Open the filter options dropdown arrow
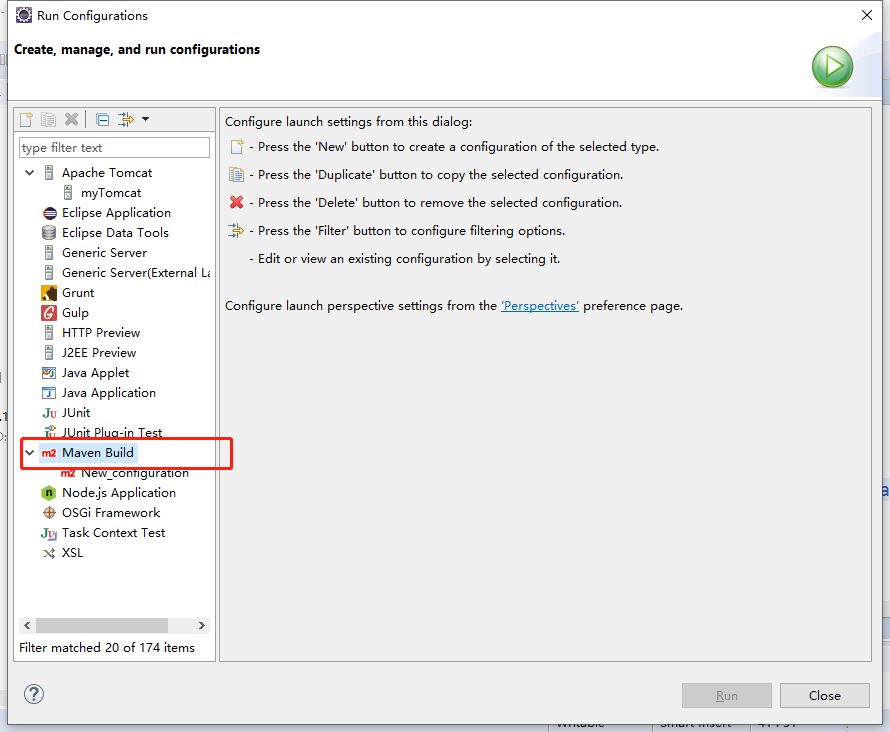Screen dimensions: 890x732 pos(146,119)
